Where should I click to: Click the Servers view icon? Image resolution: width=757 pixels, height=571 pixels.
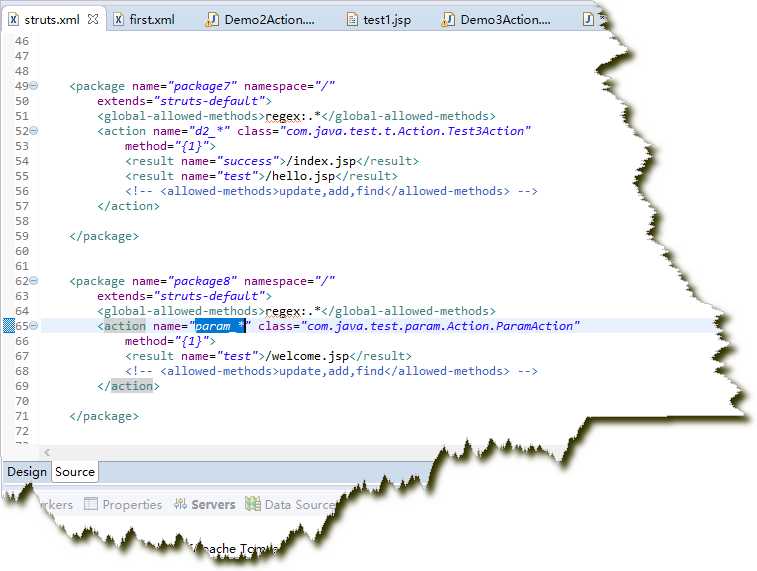[180, 504]
